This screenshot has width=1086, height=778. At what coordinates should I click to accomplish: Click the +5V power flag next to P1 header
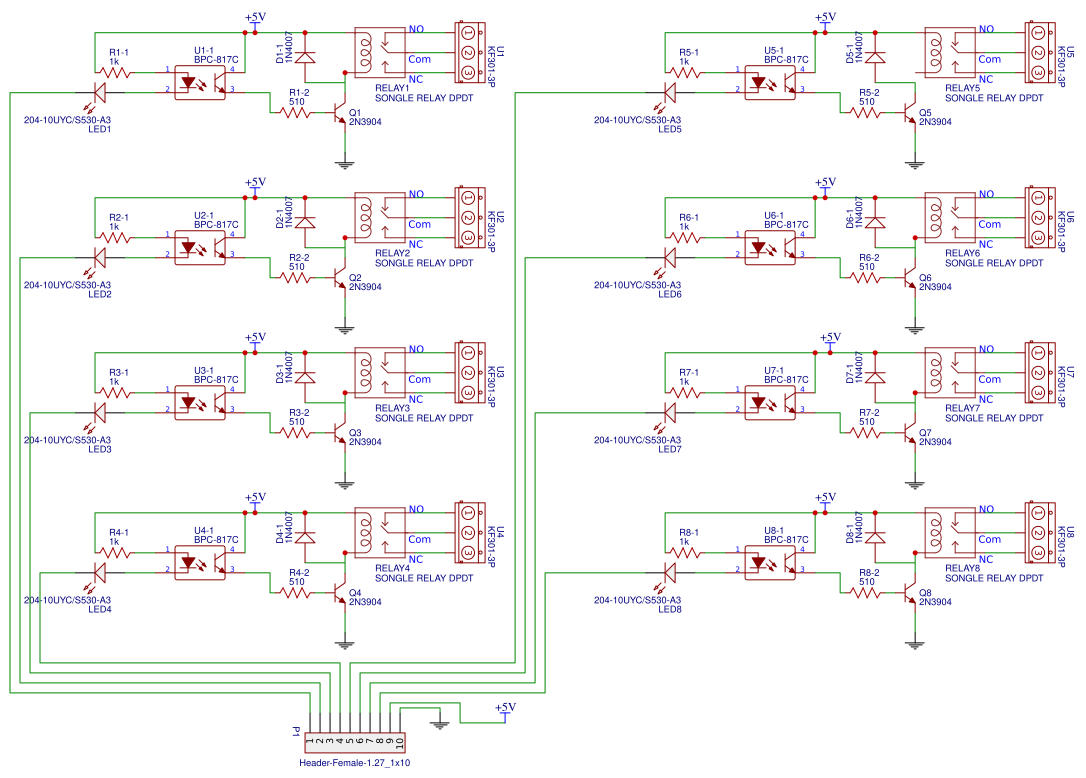[x=505, y=712]
